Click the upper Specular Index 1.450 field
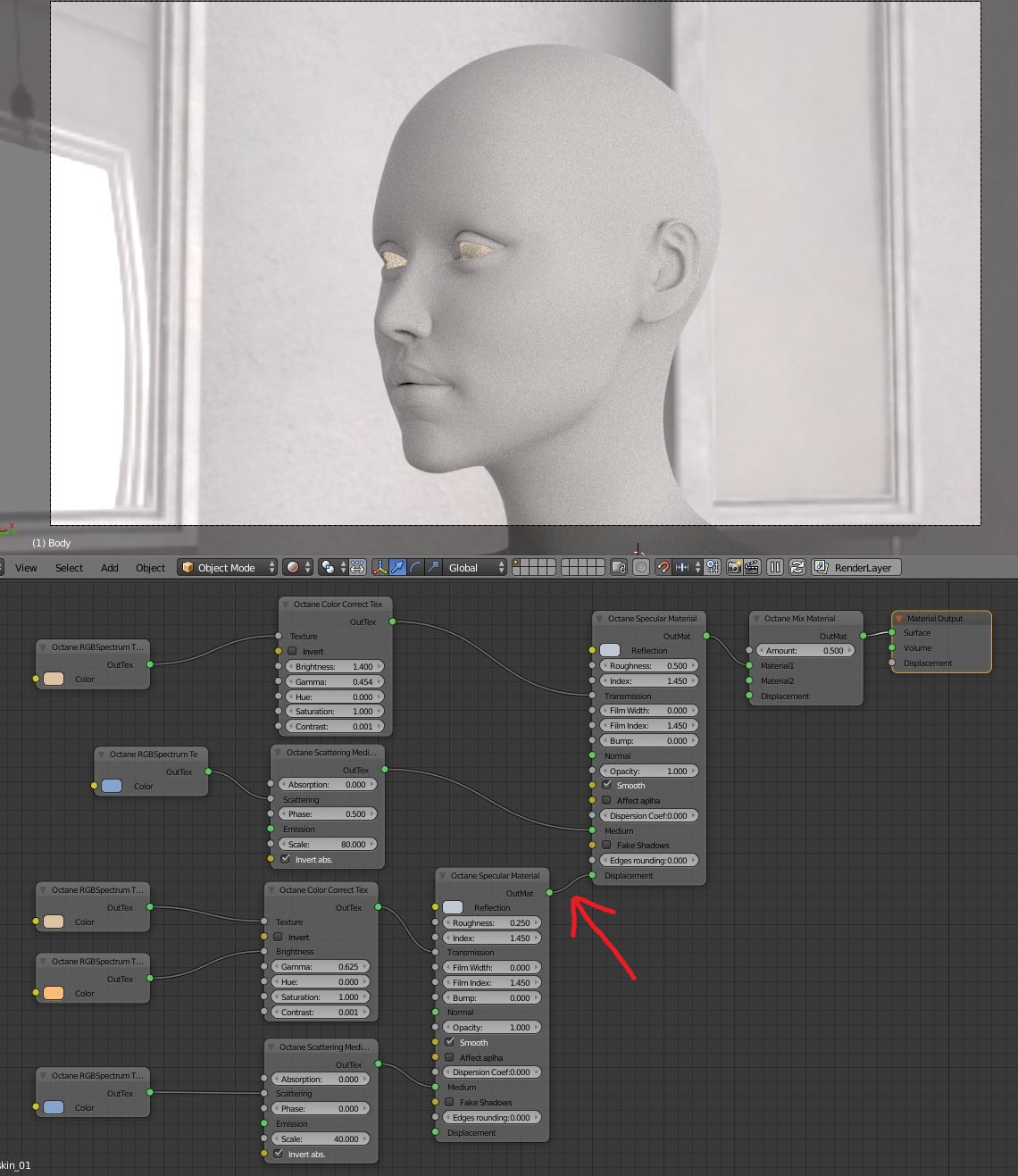This screenshot has height=1176, width=1018. (649, 680)
